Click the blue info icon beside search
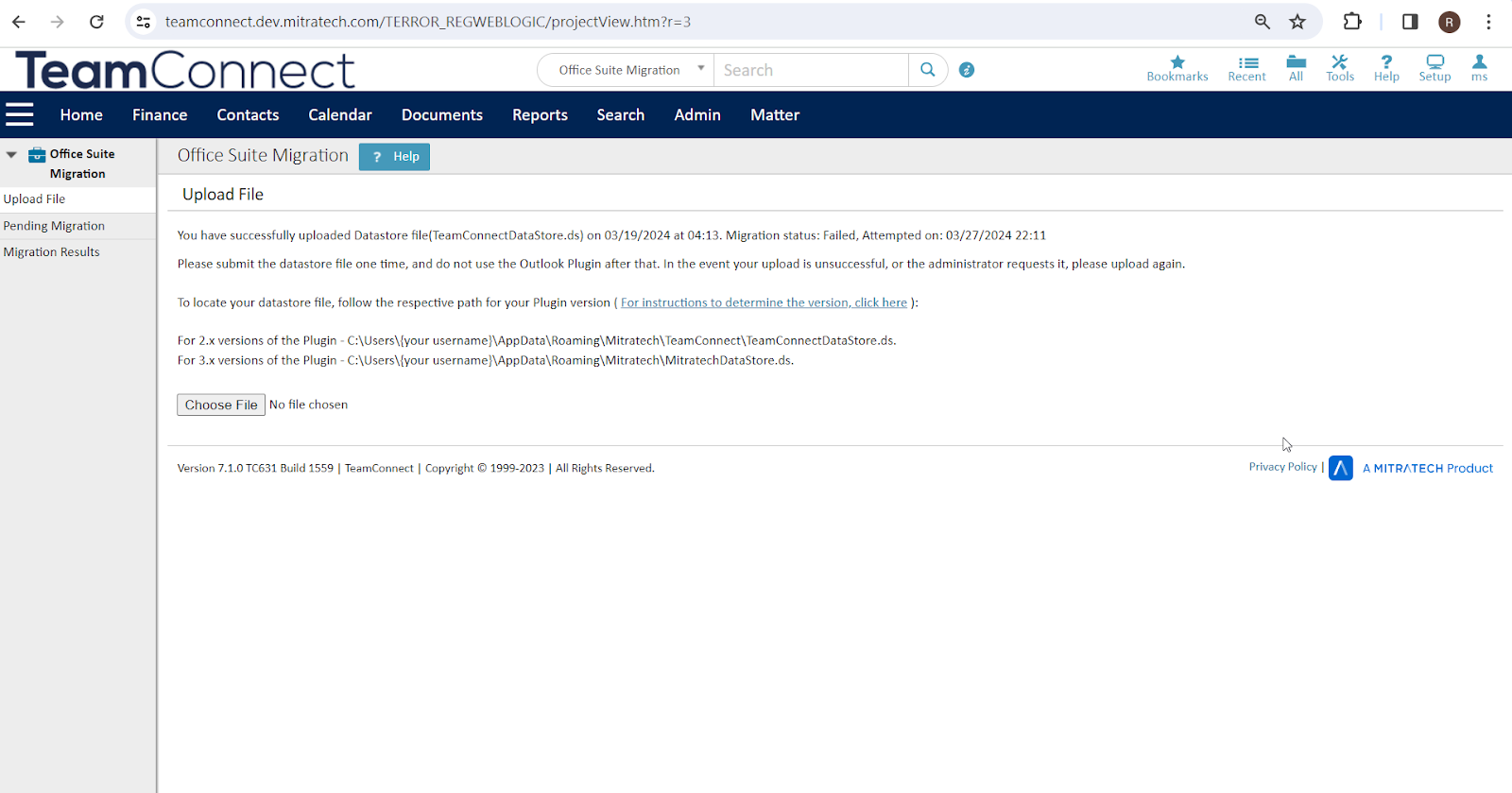 (x=967, y=70)
